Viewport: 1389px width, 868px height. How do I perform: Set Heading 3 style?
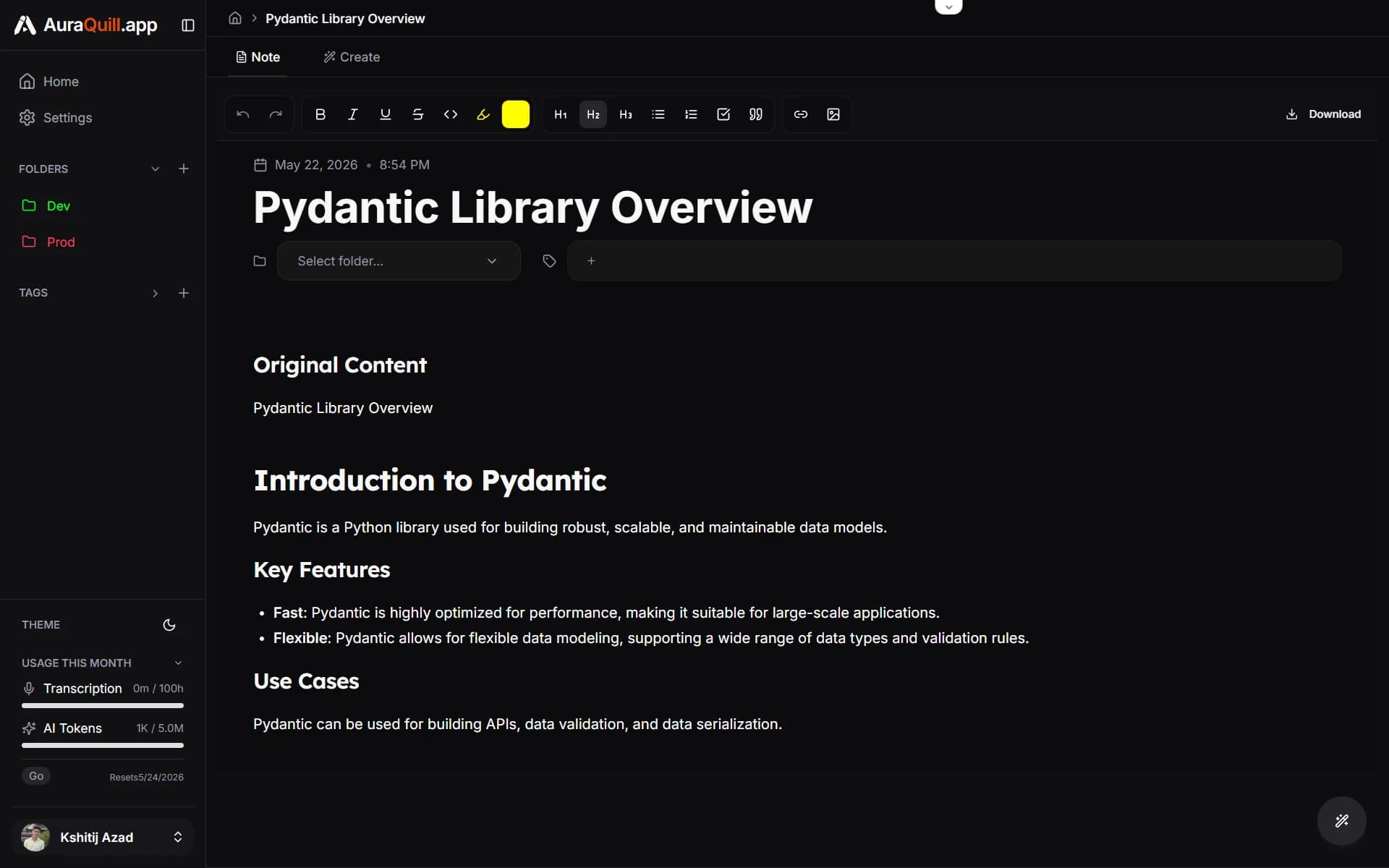(x=626, y=114)
